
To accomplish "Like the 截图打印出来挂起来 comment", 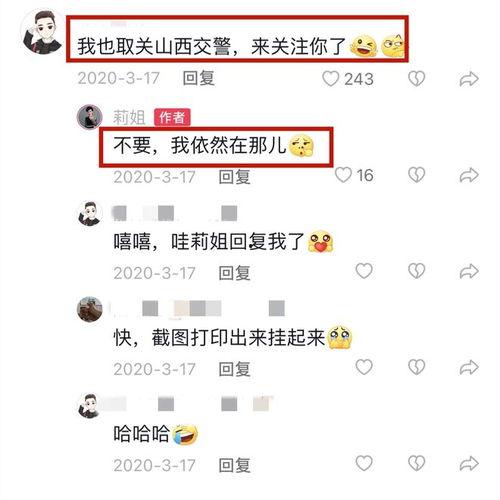I will click(364, 367).
